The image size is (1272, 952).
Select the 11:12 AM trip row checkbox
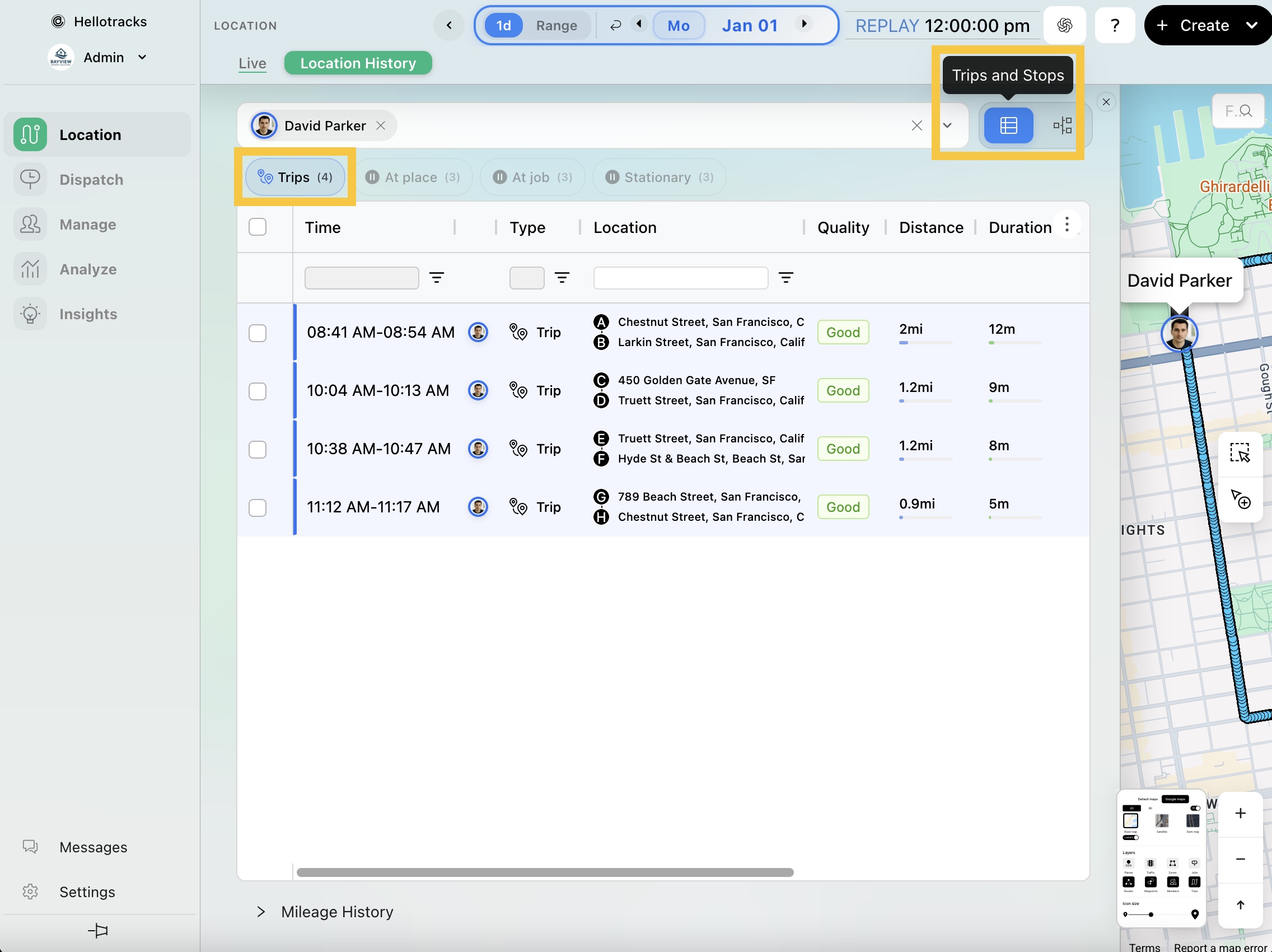(257, 507)
